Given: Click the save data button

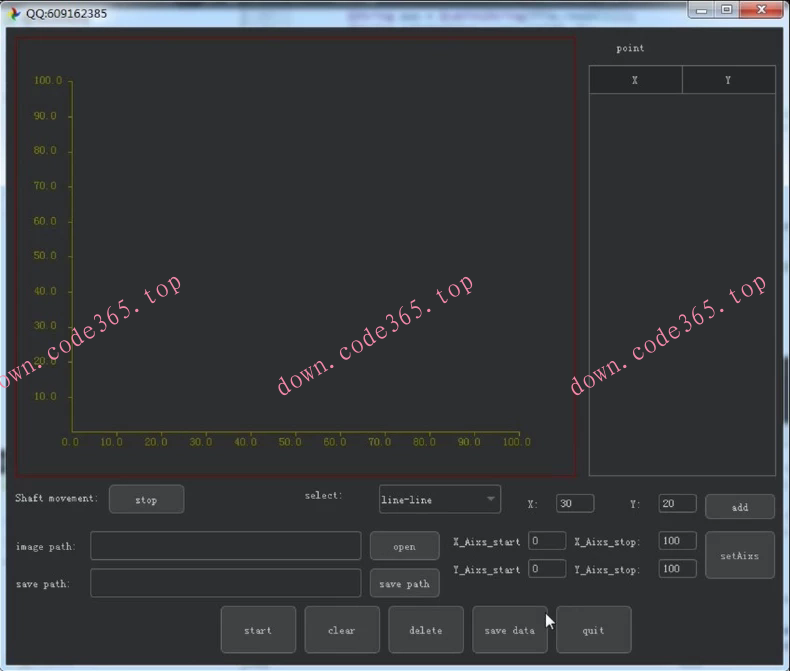Looking at the screenshot, I should tap(509, 630).
